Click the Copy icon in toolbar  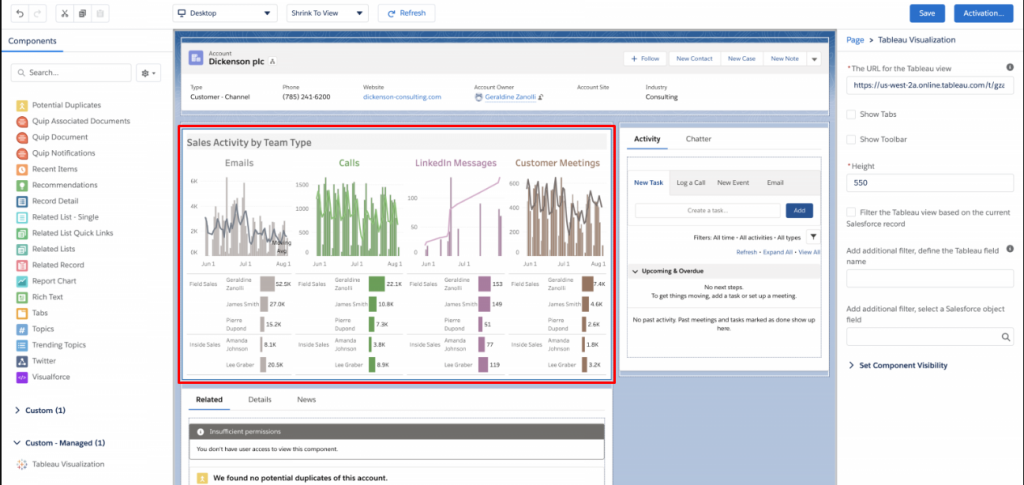point(82,13)
